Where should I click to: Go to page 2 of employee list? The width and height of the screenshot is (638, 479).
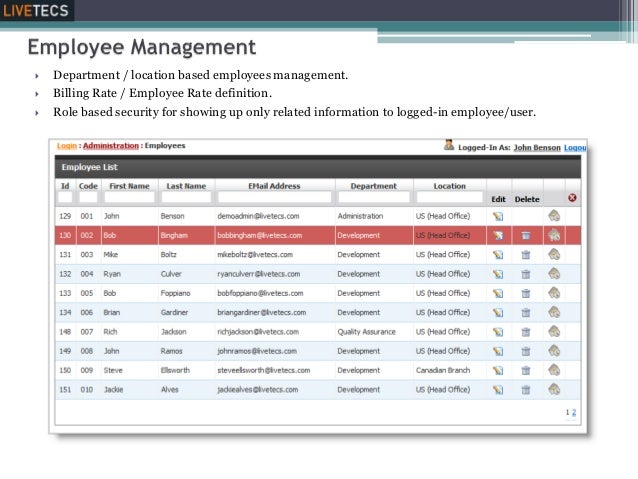[x=574, y=412]
